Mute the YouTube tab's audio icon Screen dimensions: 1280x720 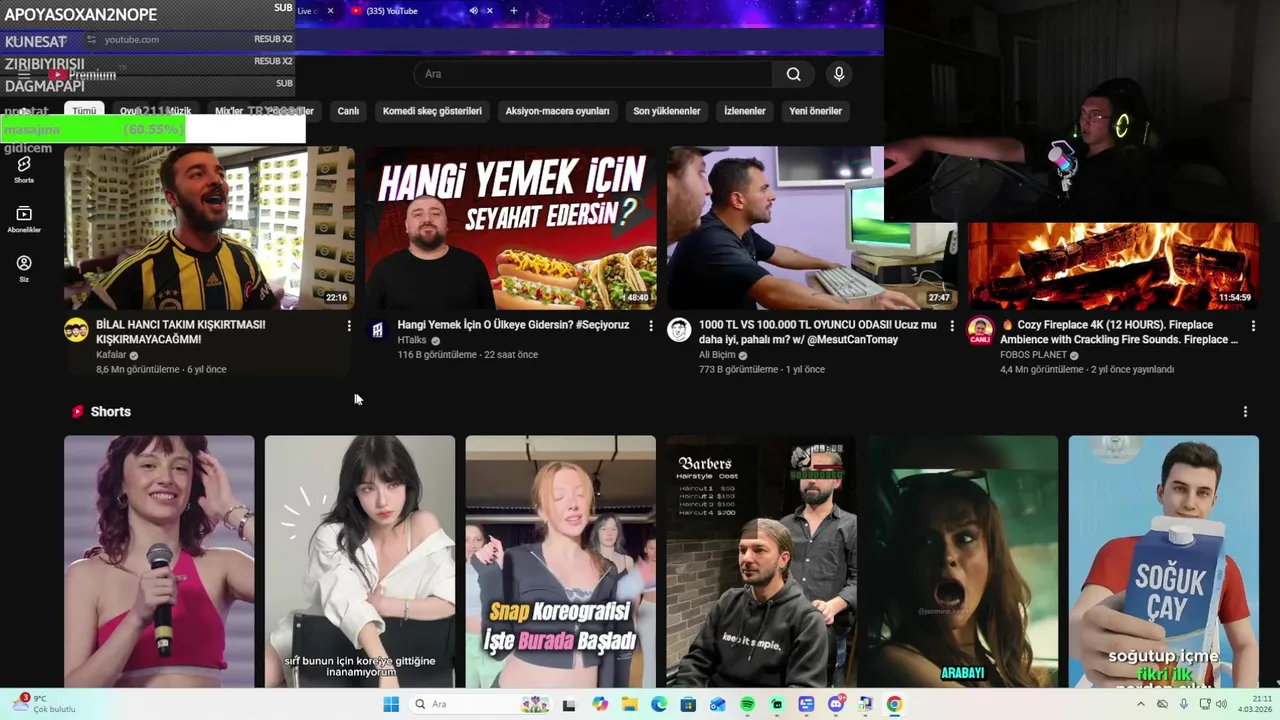tap(473, 11)
